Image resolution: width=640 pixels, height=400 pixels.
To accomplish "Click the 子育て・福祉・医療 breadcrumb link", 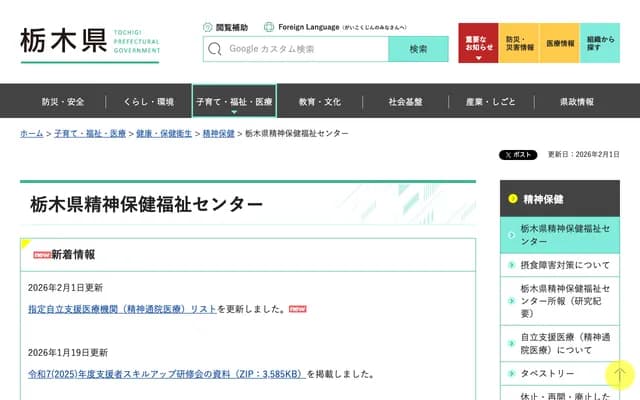I will coord(90,133).
